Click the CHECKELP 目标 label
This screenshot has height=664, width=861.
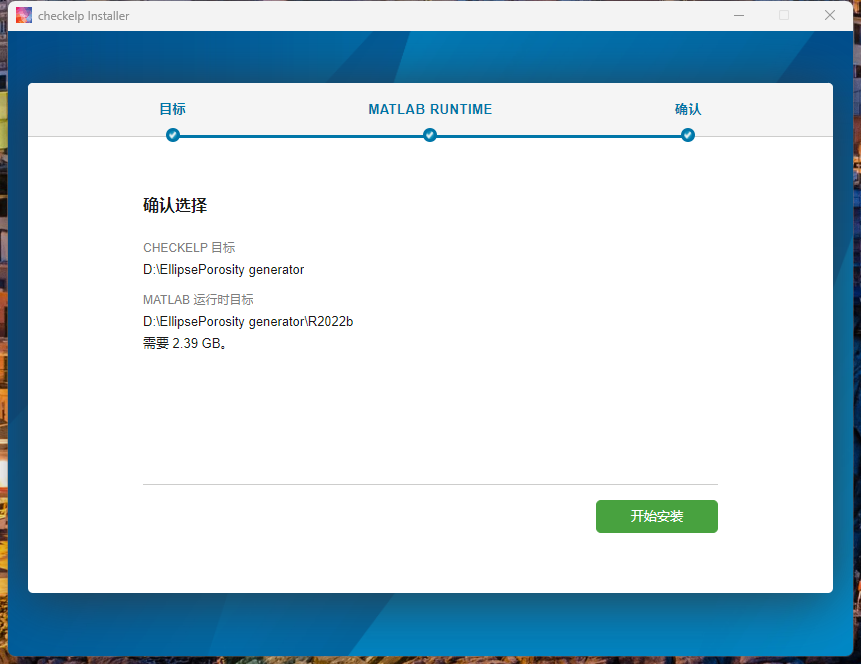[189, 248]
